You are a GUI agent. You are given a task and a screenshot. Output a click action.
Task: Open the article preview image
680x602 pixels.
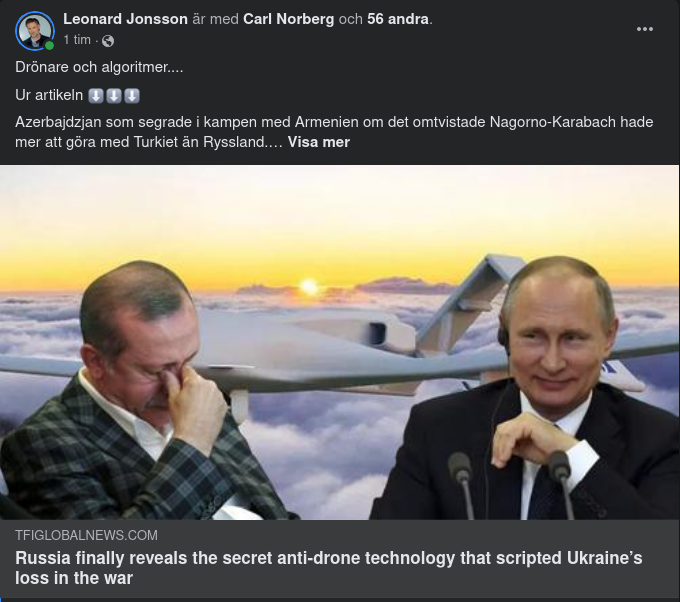[340, 342]
